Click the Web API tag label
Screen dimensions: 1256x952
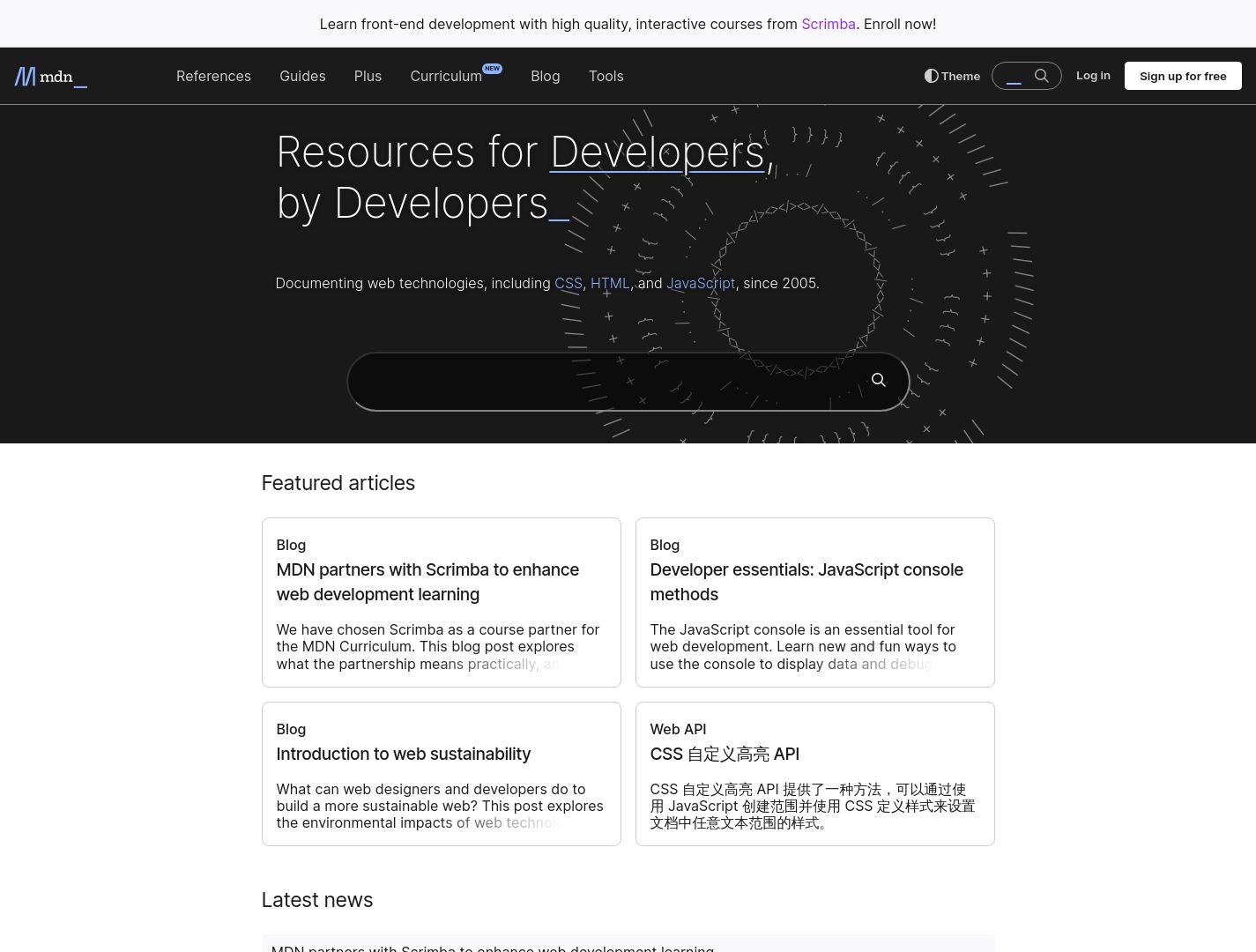point(678,729)
